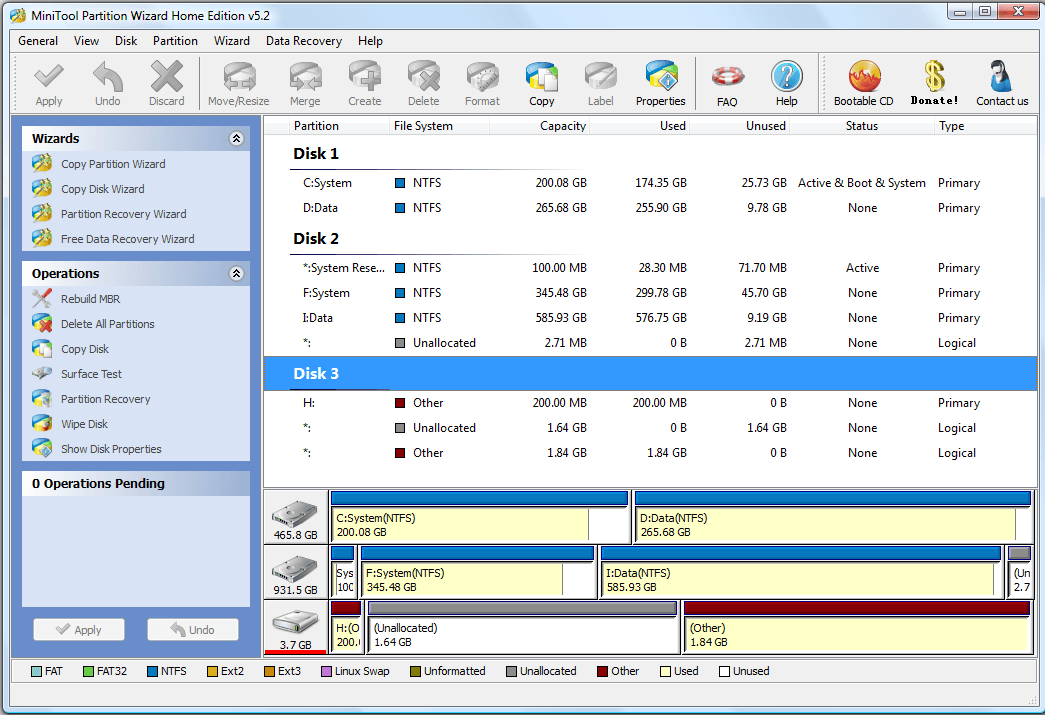Select the 3.7 GB disk icon
The height and width of the screenshot is (715, 1045).
(x=295, y=628)
